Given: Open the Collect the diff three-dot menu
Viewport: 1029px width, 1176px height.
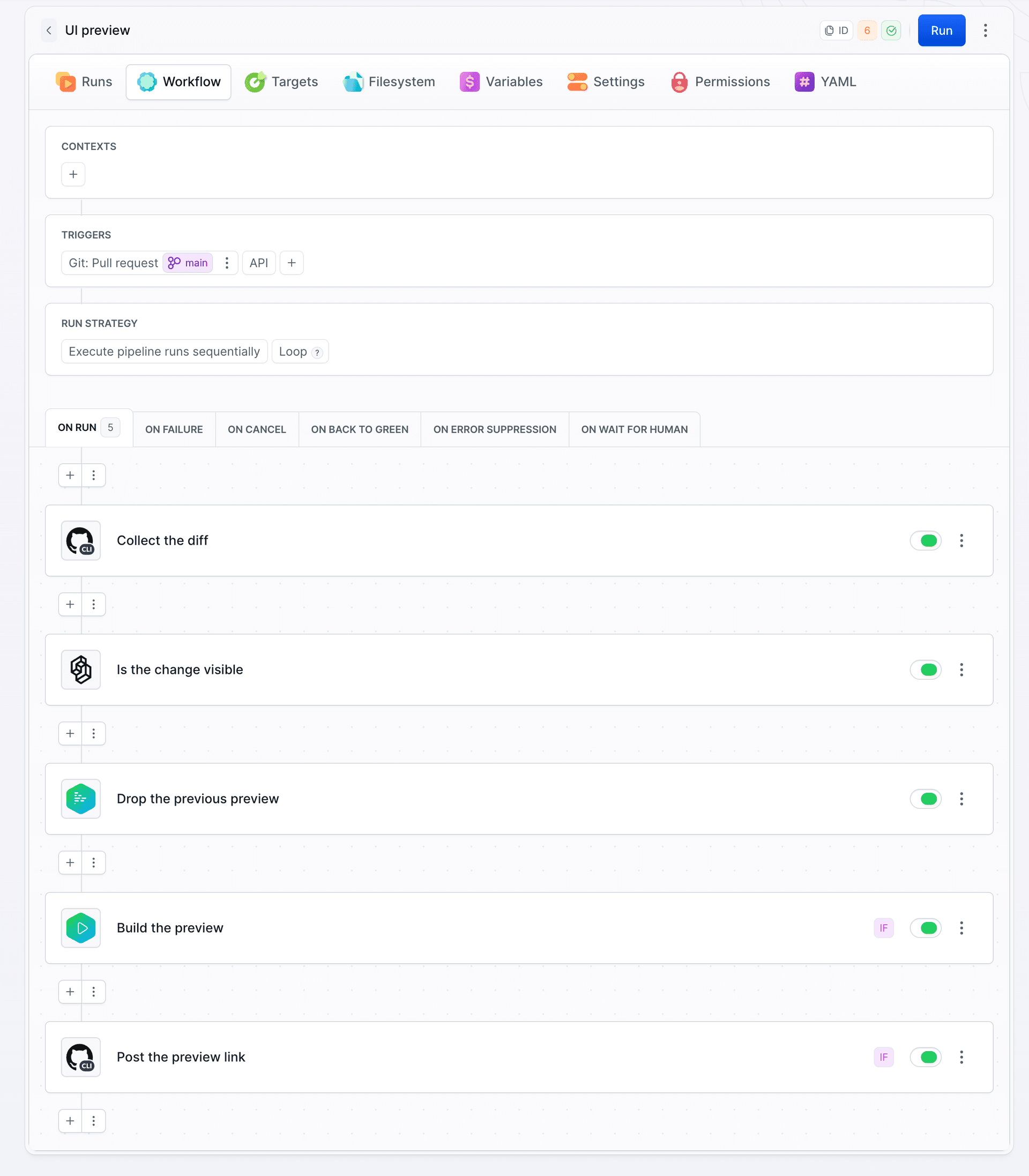Looking at the screenshot, I should pos(961,540).
